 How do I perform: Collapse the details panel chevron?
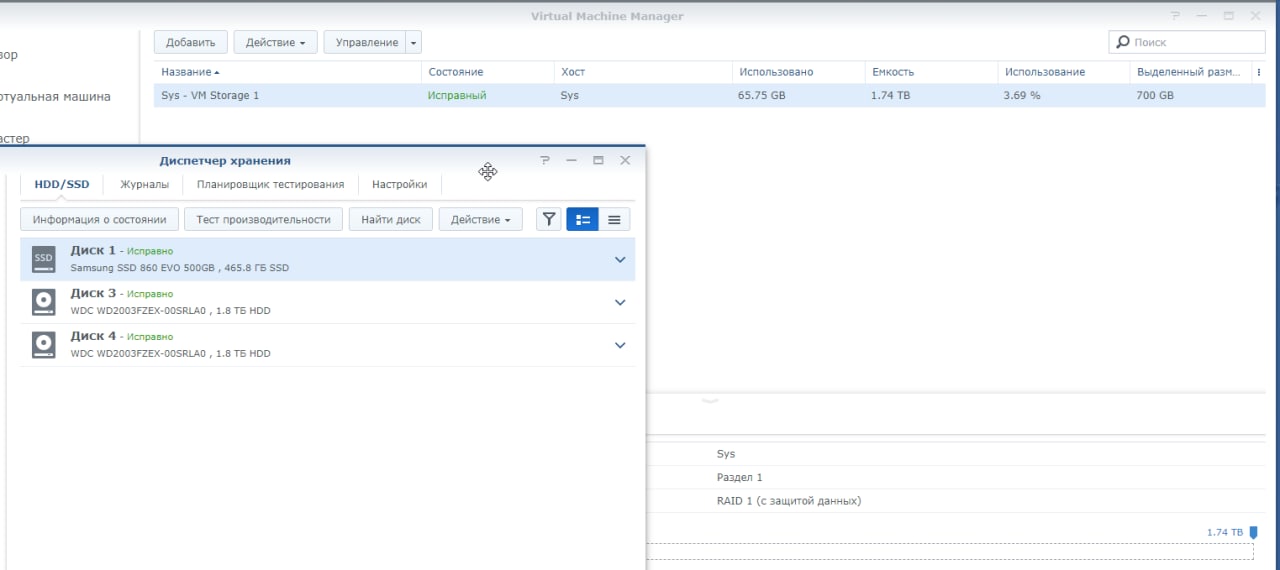click(710, 400)
